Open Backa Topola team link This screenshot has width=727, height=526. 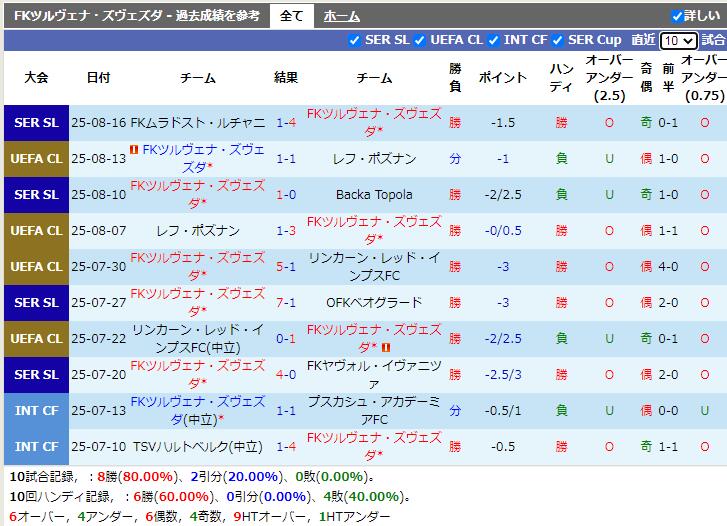tap(374, 194)
